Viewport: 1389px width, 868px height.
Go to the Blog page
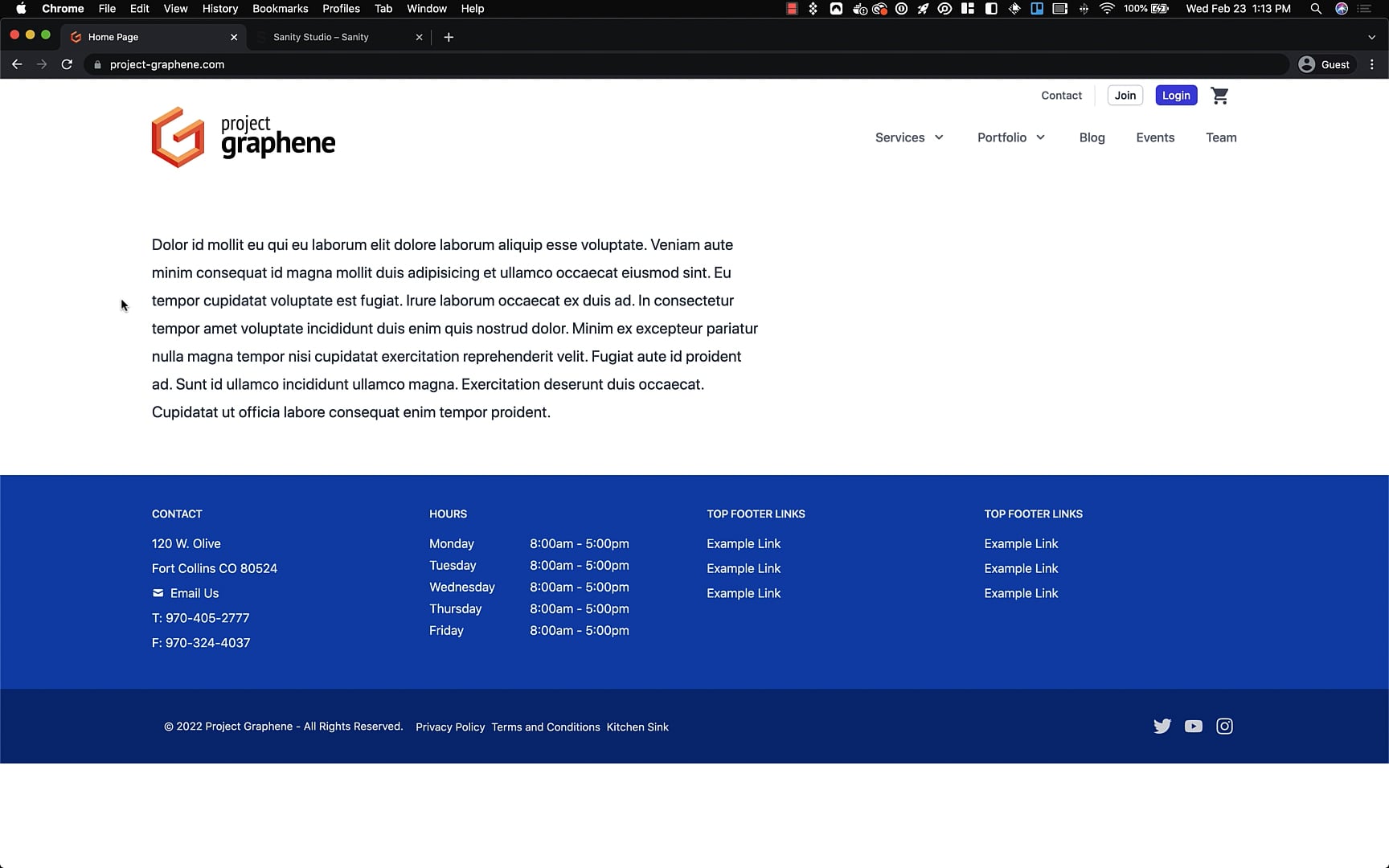[1092, 137]
